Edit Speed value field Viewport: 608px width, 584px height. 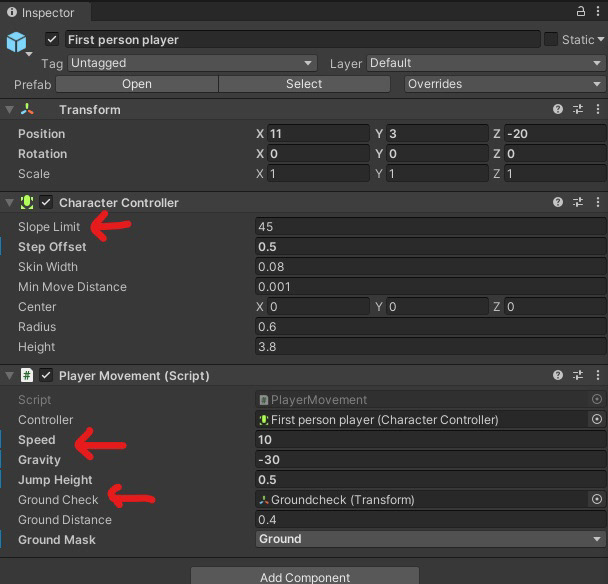(x=430, y=440)
